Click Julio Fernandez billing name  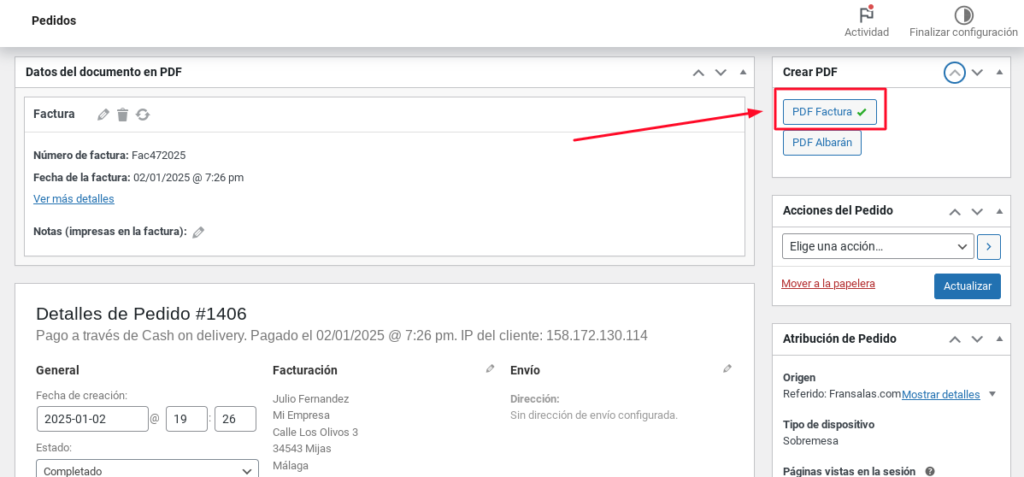point(311,399)
